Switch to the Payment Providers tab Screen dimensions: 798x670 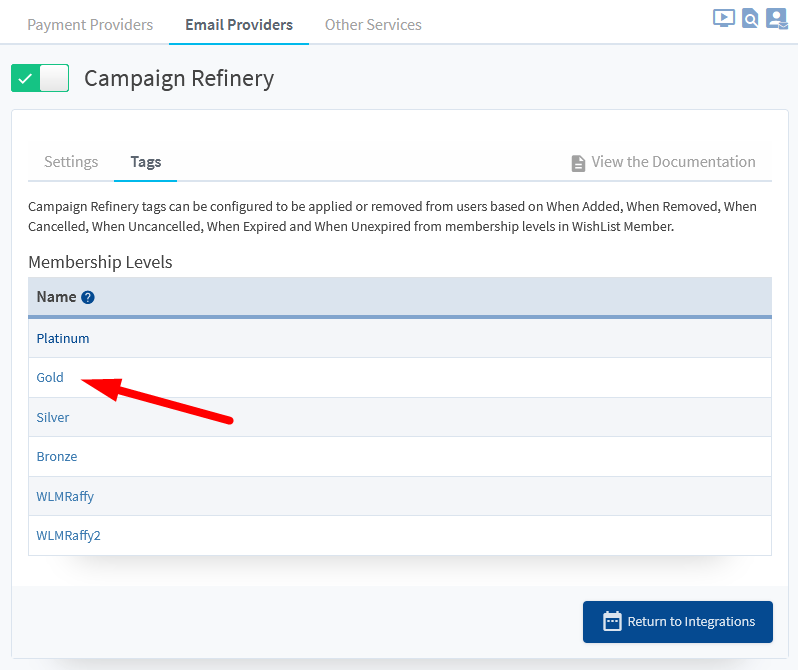click(90, 24)
